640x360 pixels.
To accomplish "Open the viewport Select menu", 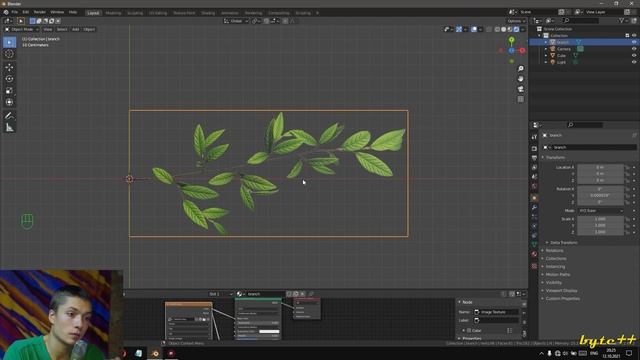I will 62,29.
